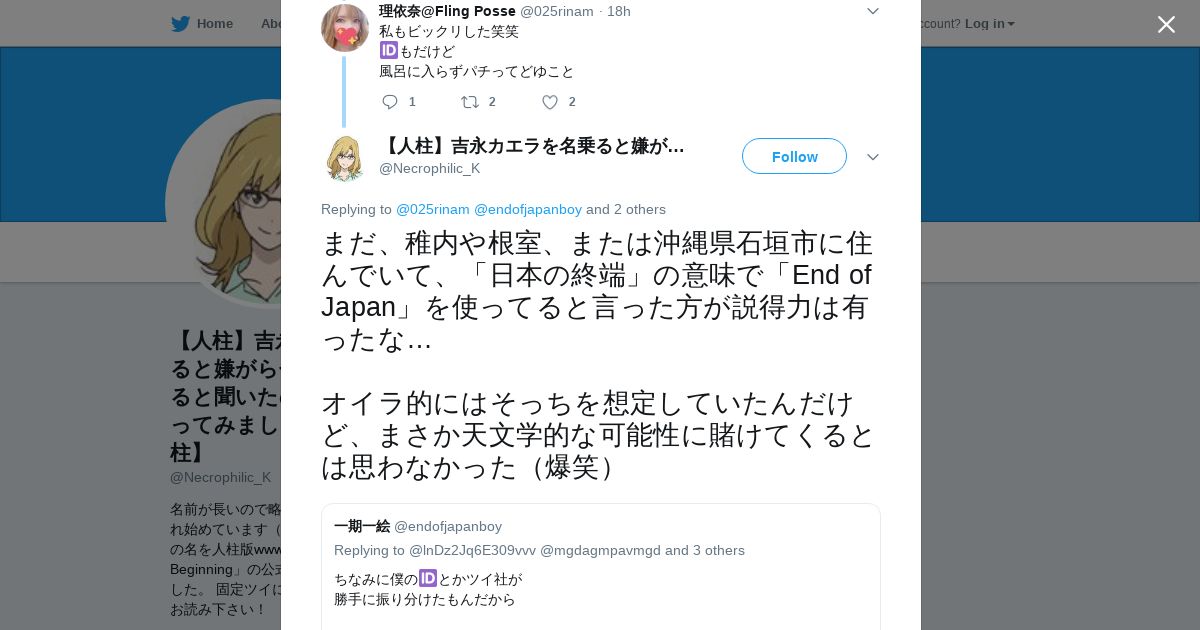Click the display name 【人柱】吉永カエラ in tweet header
Viewport: 1200px width, 630px height.
click(532, 146)
